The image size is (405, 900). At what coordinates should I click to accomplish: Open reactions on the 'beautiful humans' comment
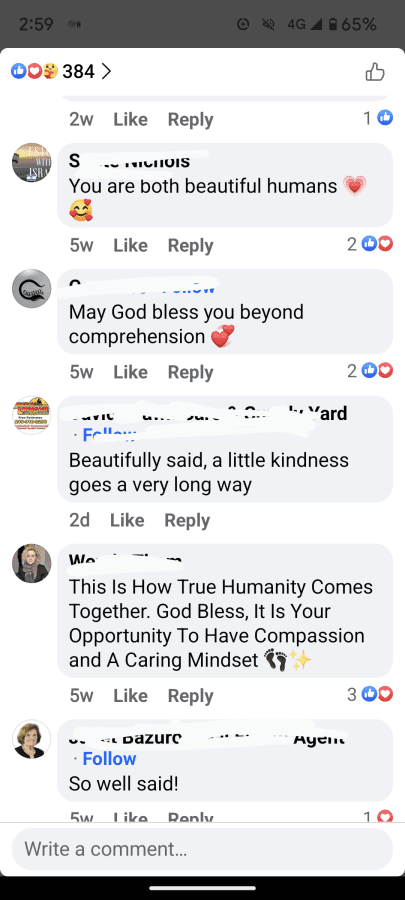pos(370,245)
